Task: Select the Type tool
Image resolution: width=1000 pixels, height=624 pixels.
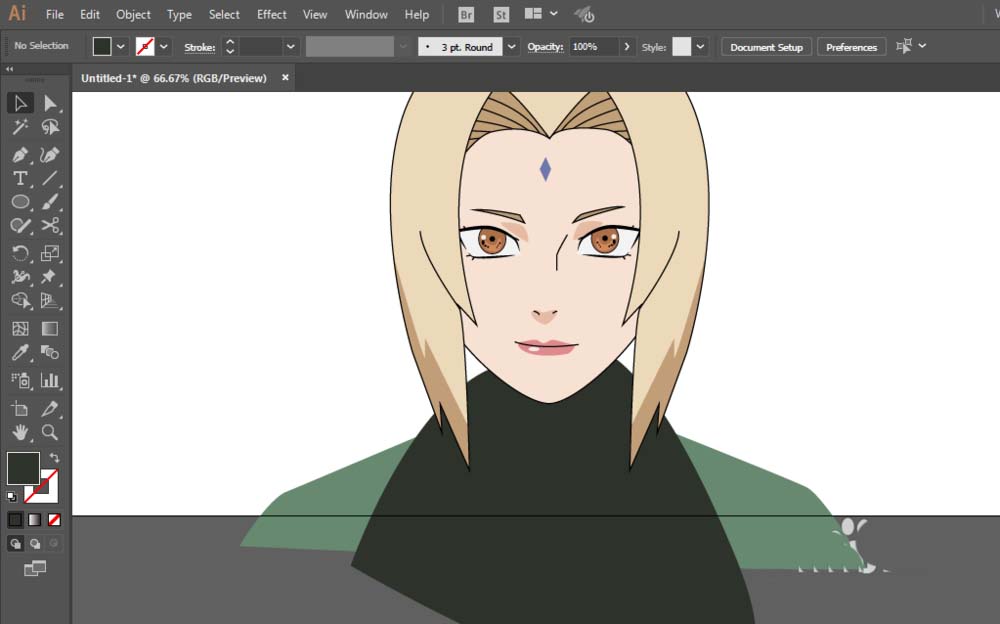Action: [x=20, y=179]
